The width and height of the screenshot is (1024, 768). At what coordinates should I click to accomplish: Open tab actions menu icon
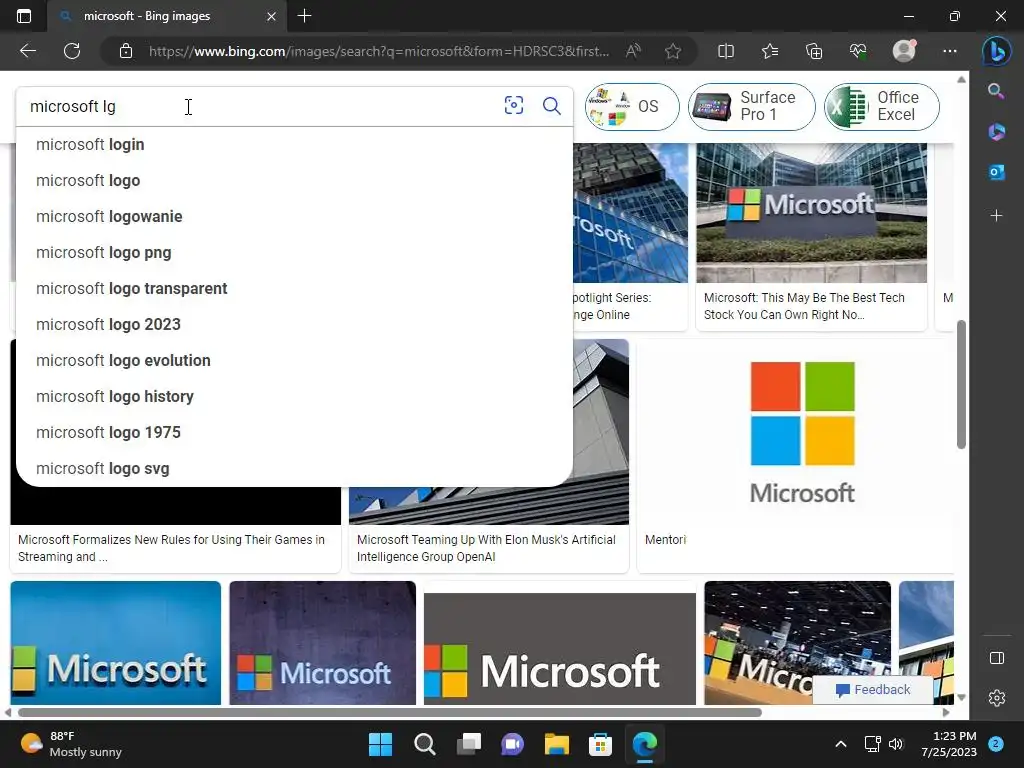click(x=24, y=16)
